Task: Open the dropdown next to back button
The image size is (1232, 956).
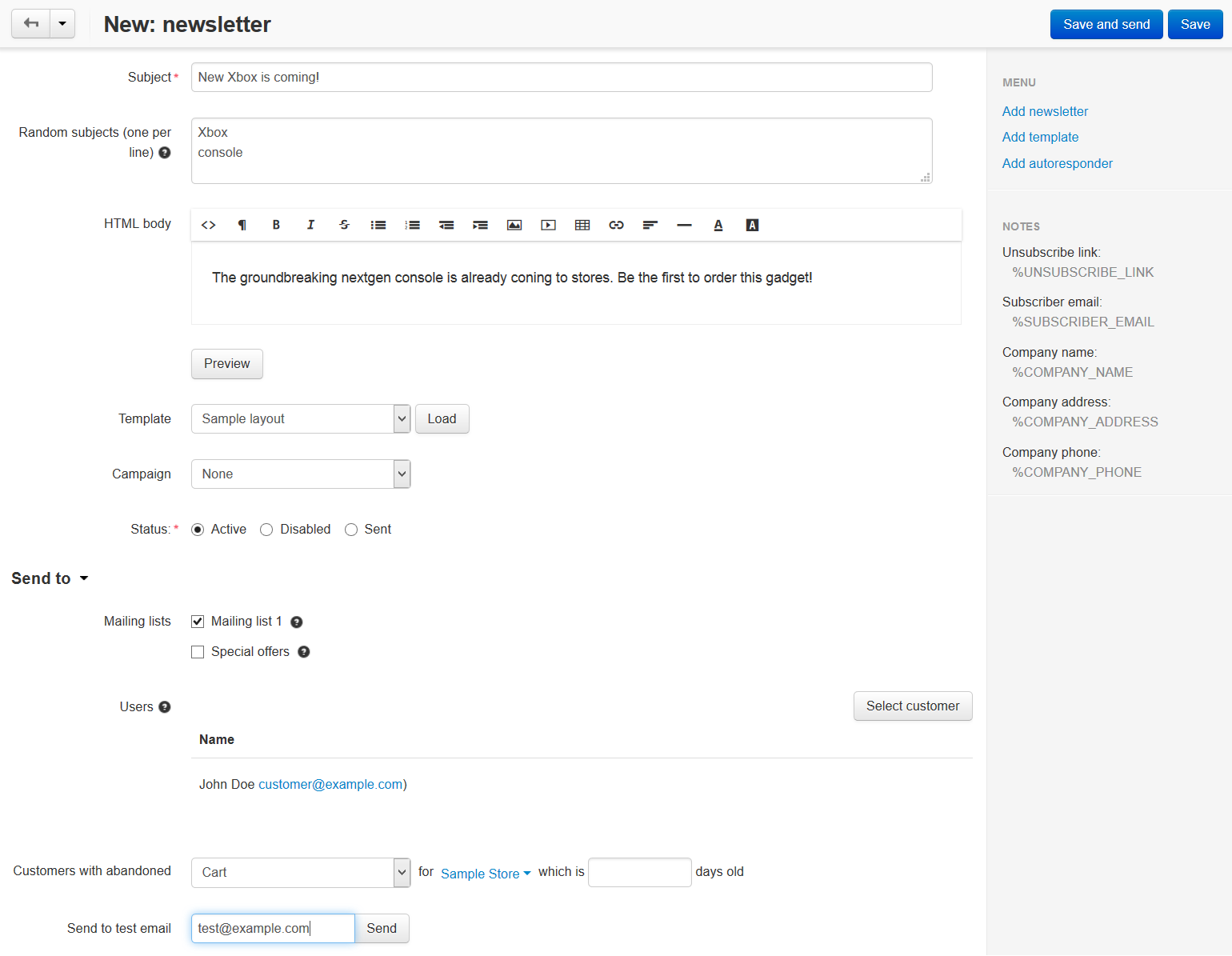Action: coord(62,24)
